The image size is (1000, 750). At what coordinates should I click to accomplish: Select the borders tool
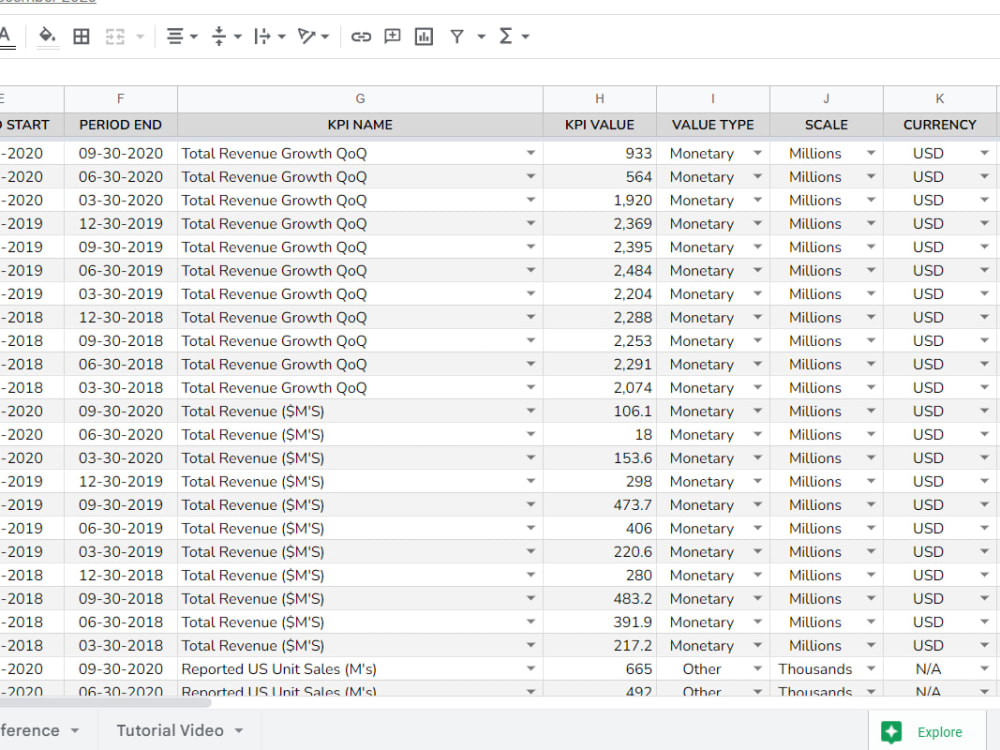click(80, 36)
